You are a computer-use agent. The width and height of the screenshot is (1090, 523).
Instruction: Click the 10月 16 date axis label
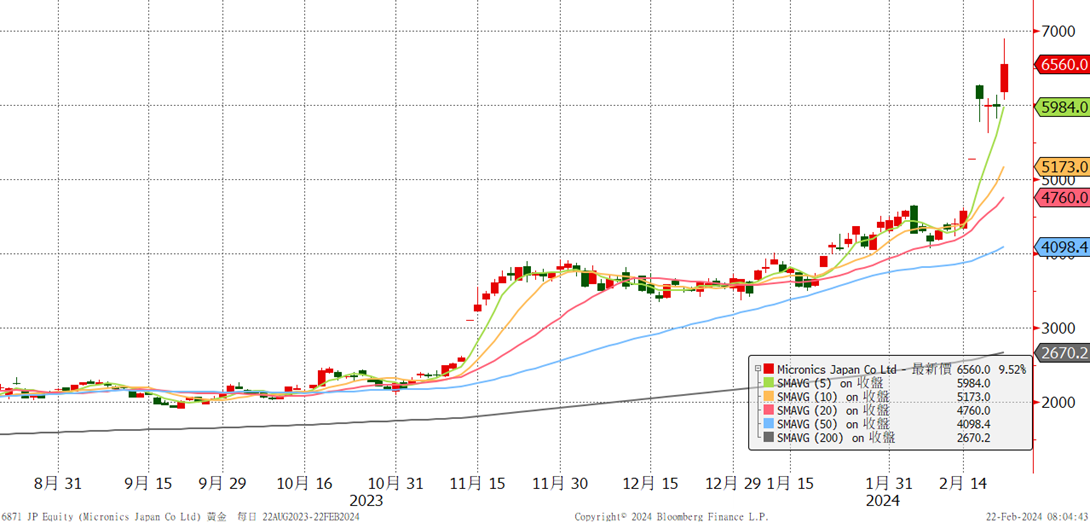[x=304, y=482]
